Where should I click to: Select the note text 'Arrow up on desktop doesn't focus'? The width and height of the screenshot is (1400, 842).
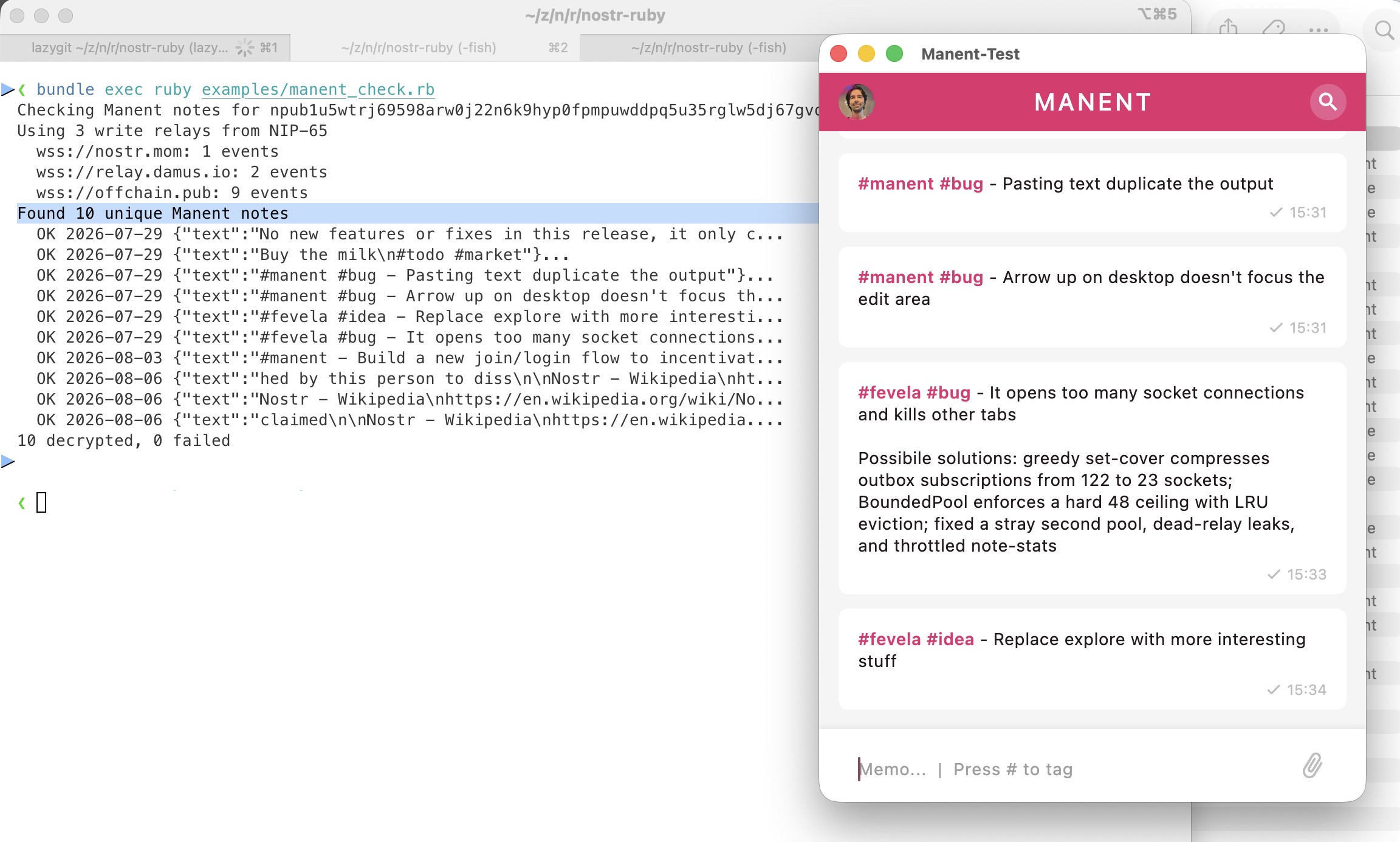(x=1141, y=277)
